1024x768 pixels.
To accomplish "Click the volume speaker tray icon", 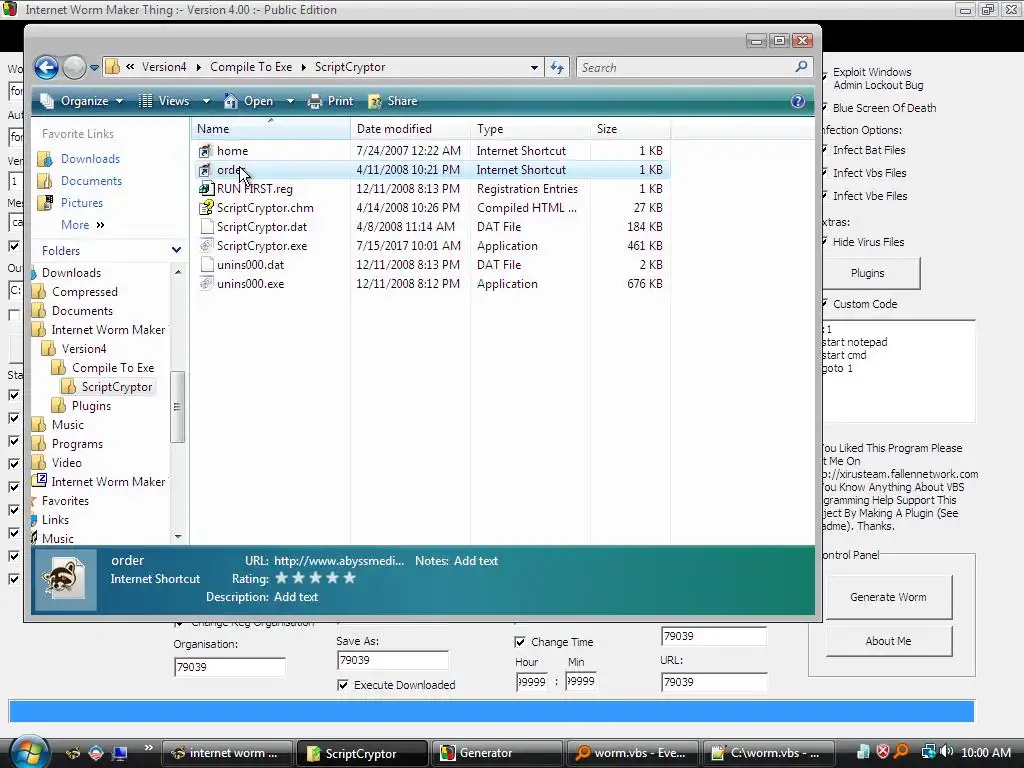I will [x=948, y=752].
